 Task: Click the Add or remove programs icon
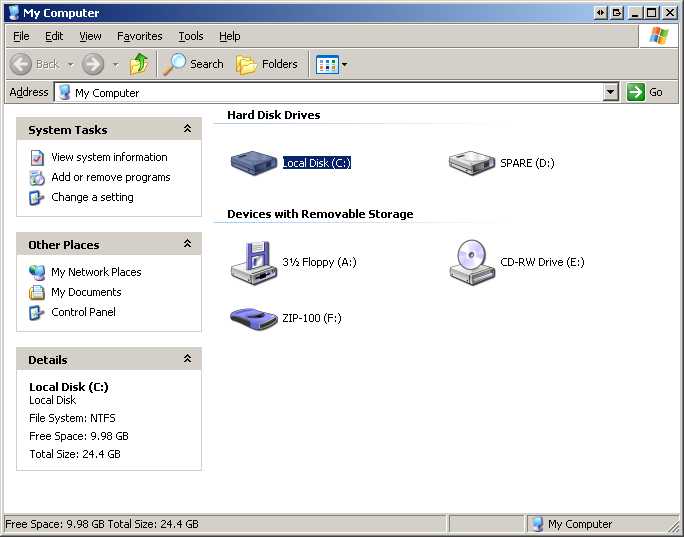(x=37, y=178)
